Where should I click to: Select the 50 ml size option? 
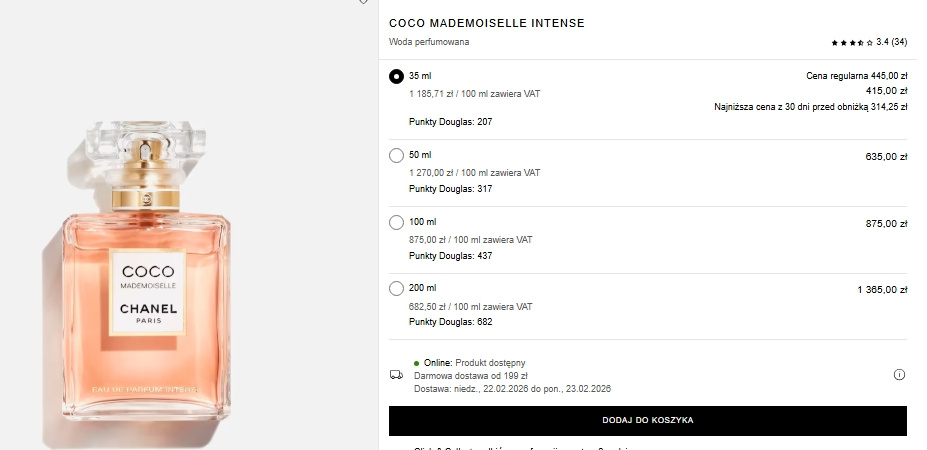pos(397,155)
